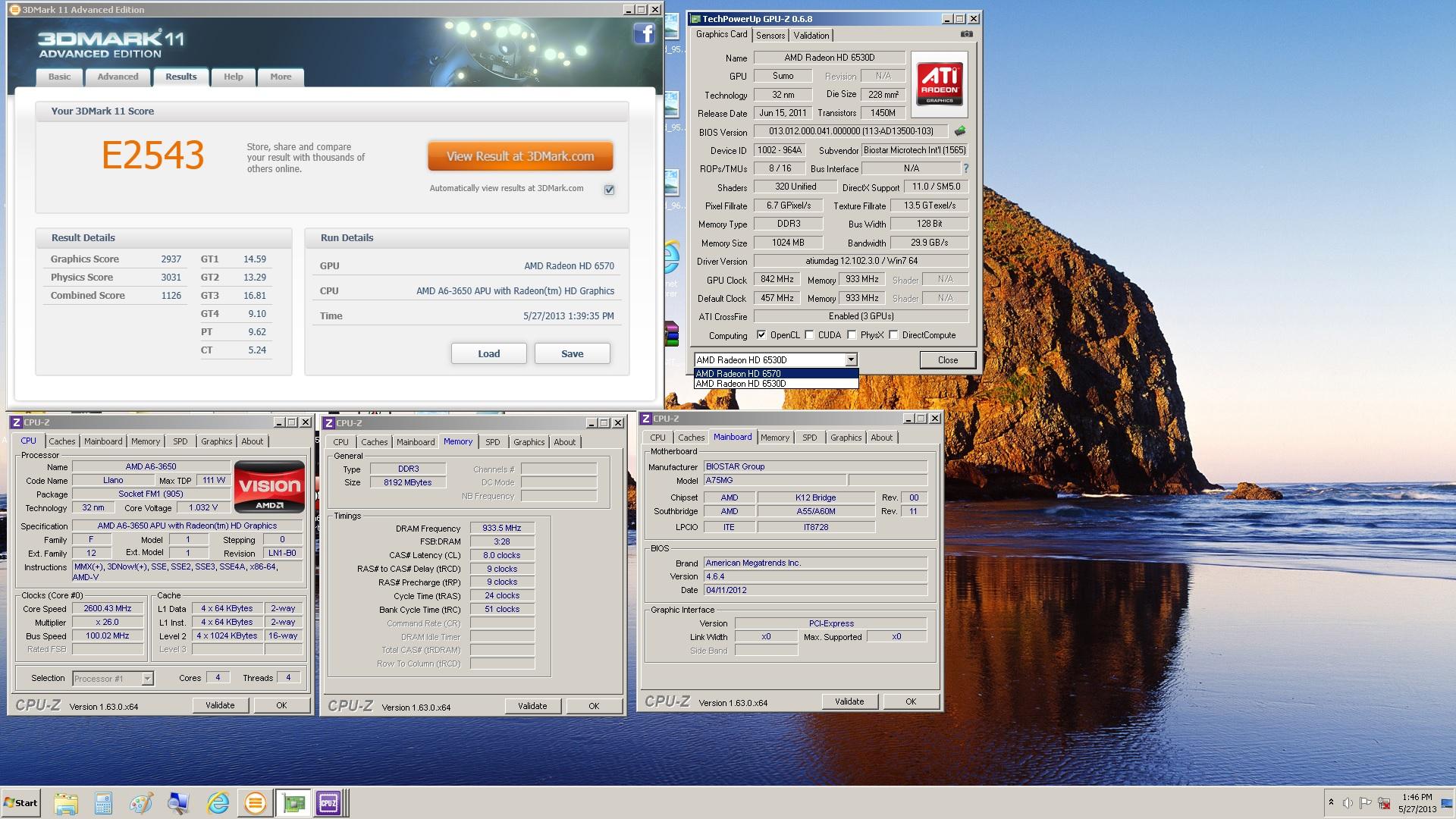The image size is (1456, 819).
Task: Switch to the Basic tab in 3DMark
Action: click(59, 77)
